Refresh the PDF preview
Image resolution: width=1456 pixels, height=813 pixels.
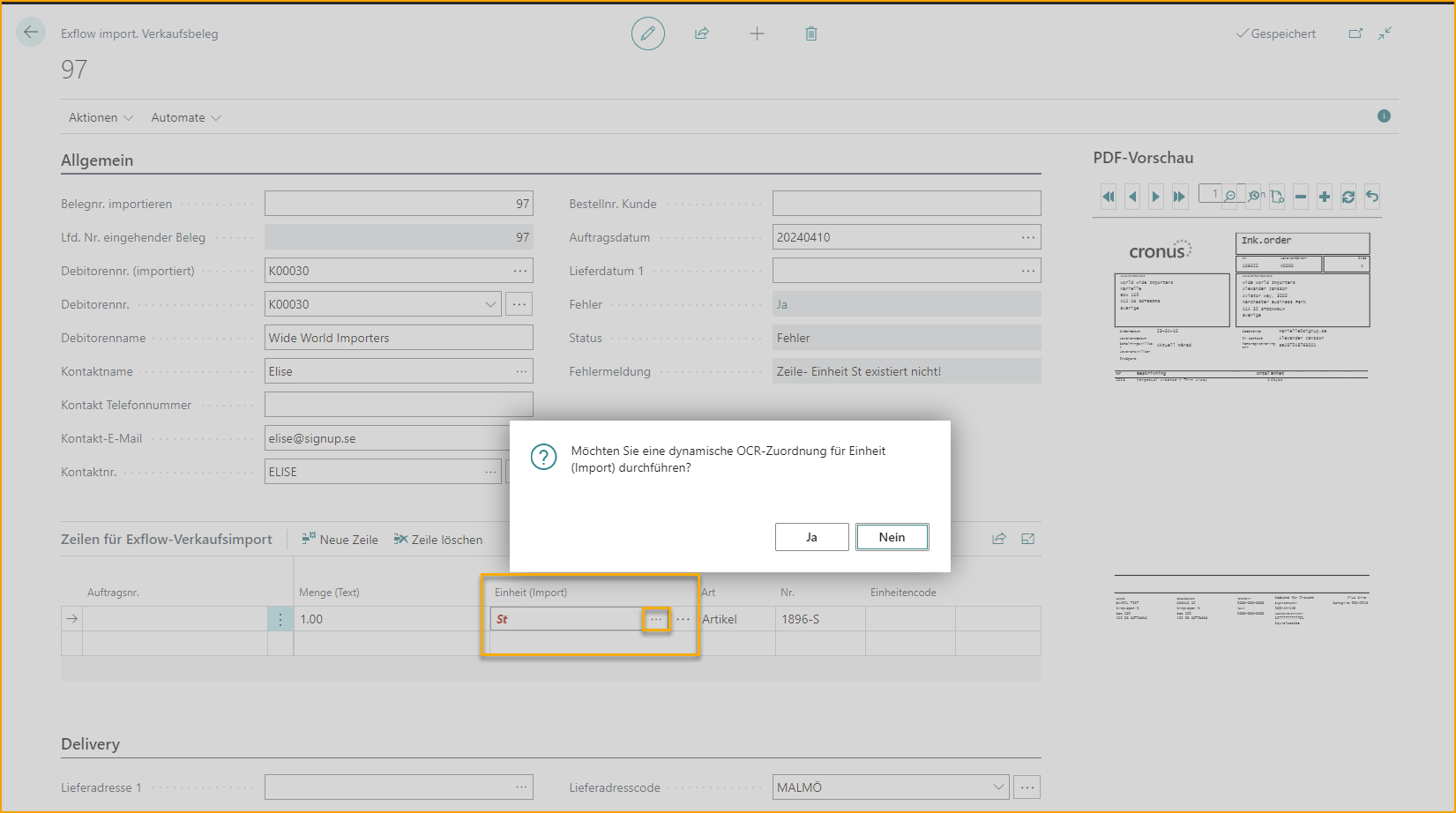click(1348, 197)
